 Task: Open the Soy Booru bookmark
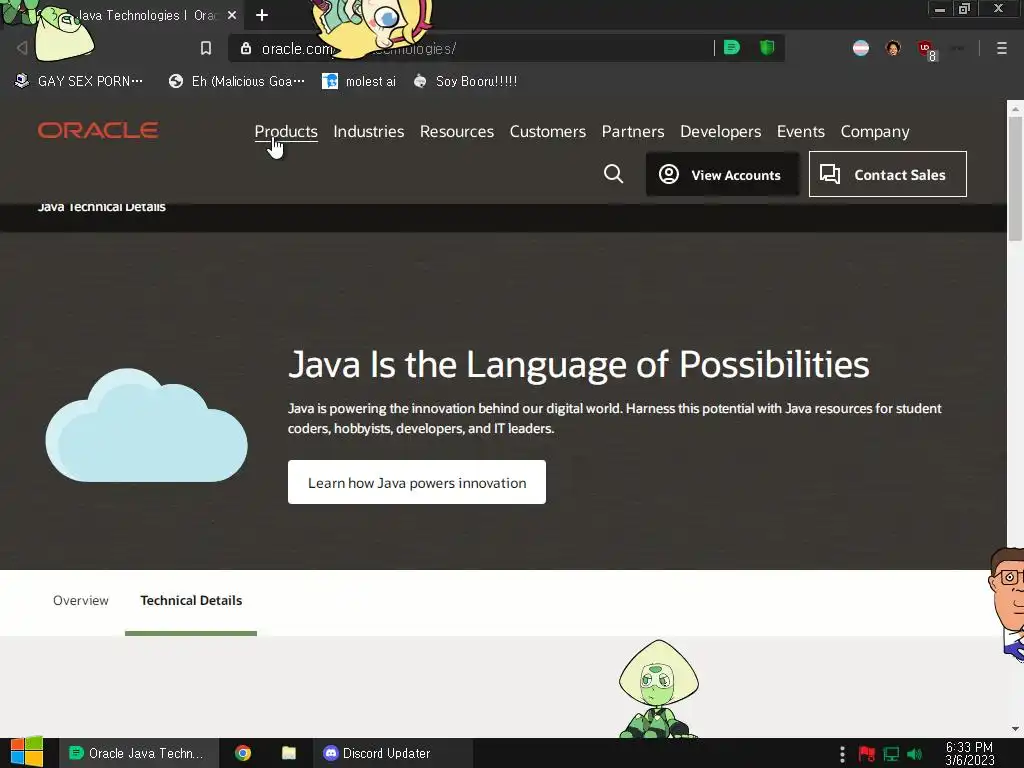[466, 81]
